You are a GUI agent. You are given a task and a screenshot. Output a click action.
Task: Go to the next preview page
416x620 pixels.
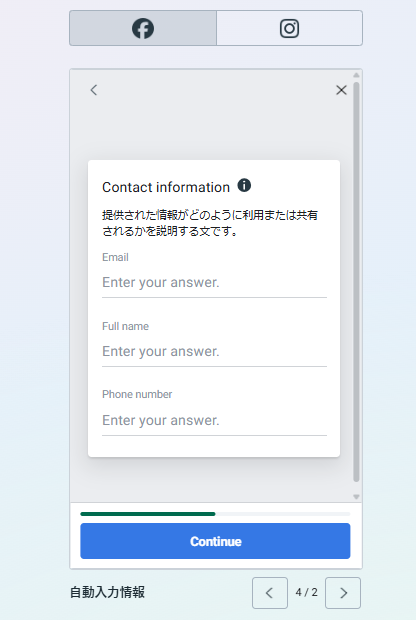tap(343, 593)
